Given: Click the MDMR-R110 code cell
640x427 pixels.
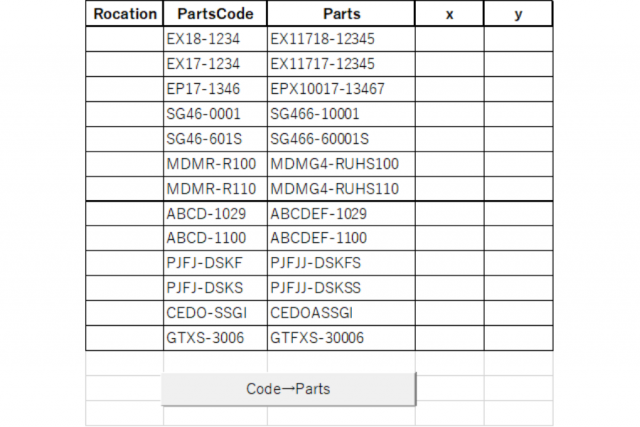Looking at the screenshot, I should [215, 189].
